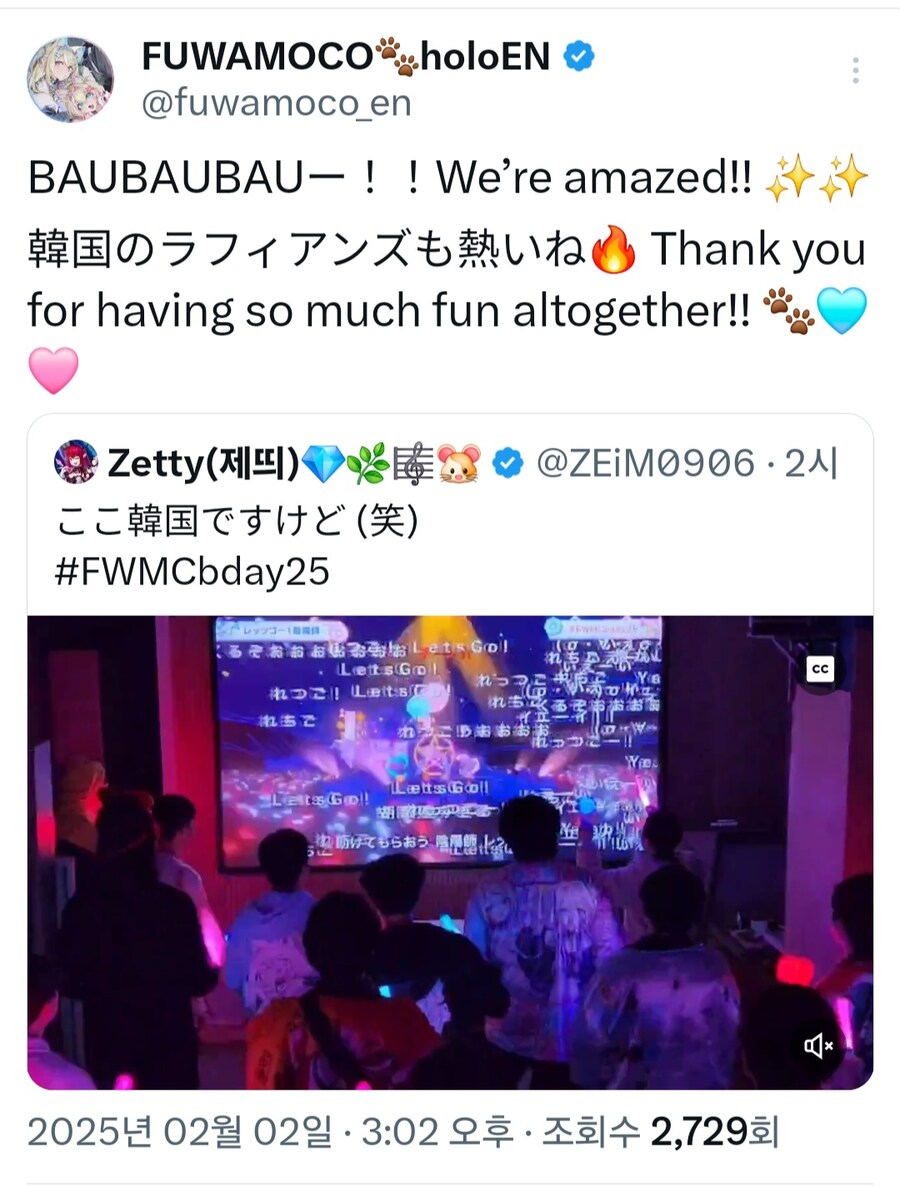Image resolution: width=900 pixels, height=1187 pixels.
Task: Click Zetty's verified badge
Action: click(x=508, y=463)
